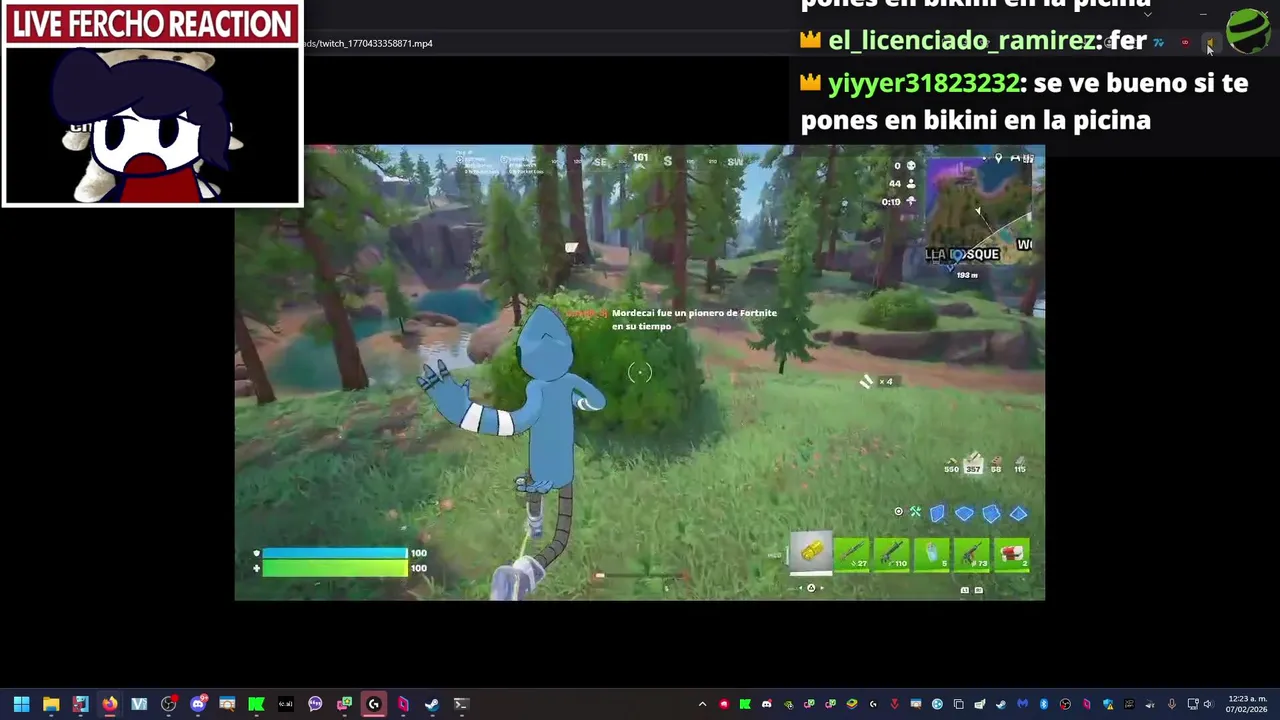Open the terminal app in the taskbar
The width and height of the screenshot is (1280, 720).
click(x=461, y=704)
